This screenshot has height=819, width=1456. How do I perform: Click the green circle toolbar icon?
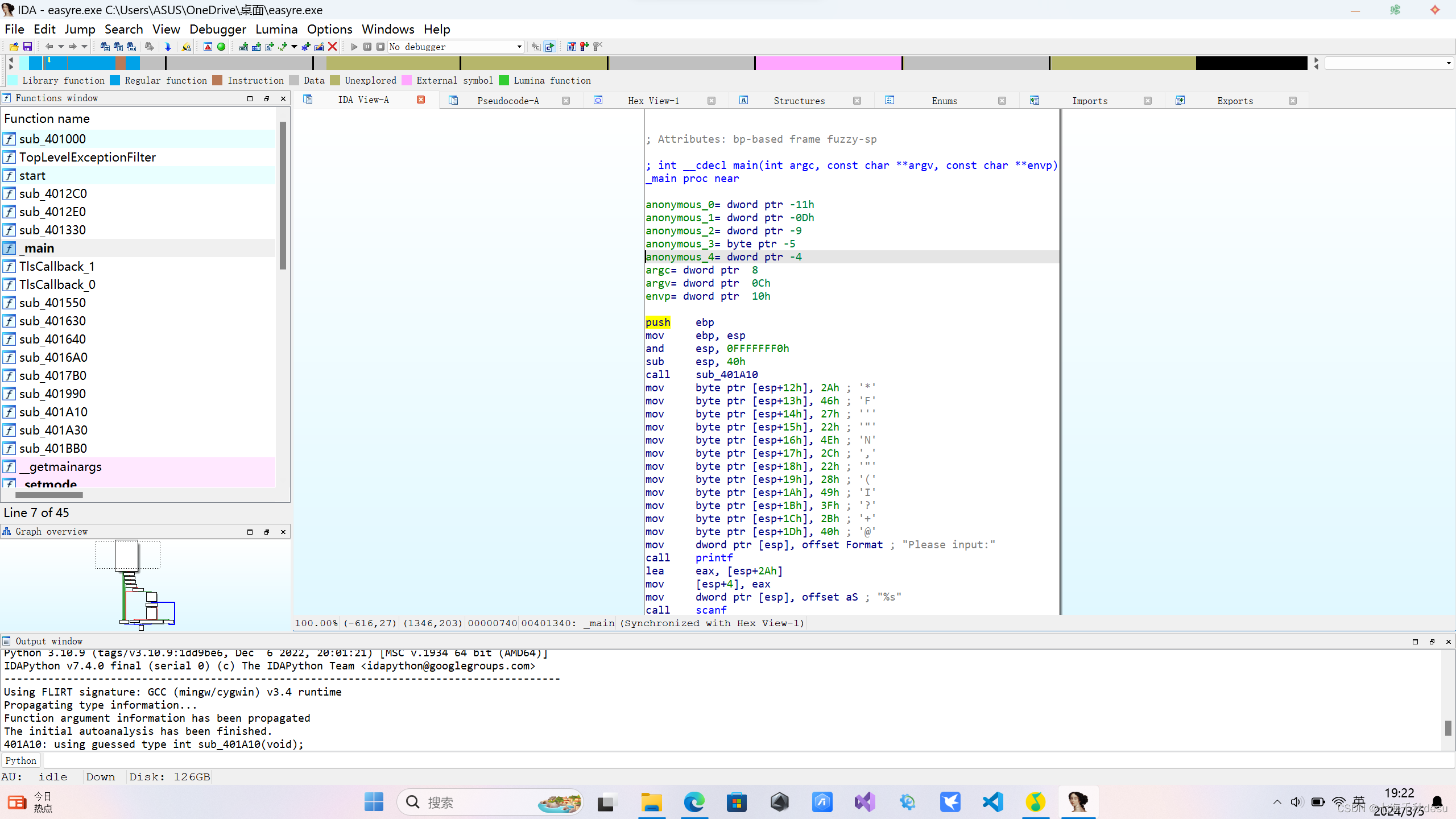pyautogui.click(x=221, y=47)
